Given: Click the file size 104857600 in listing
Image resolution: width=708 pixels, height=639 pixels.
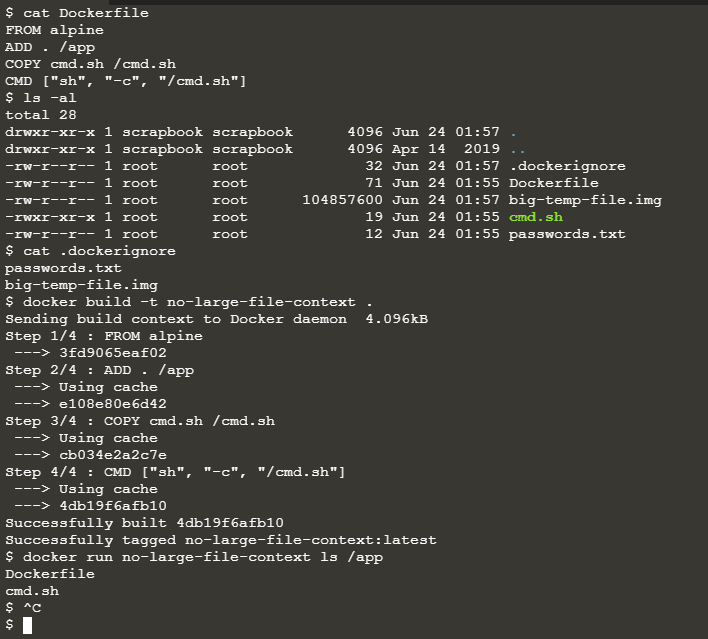Looking at the screenshot, I should point(342,200).
